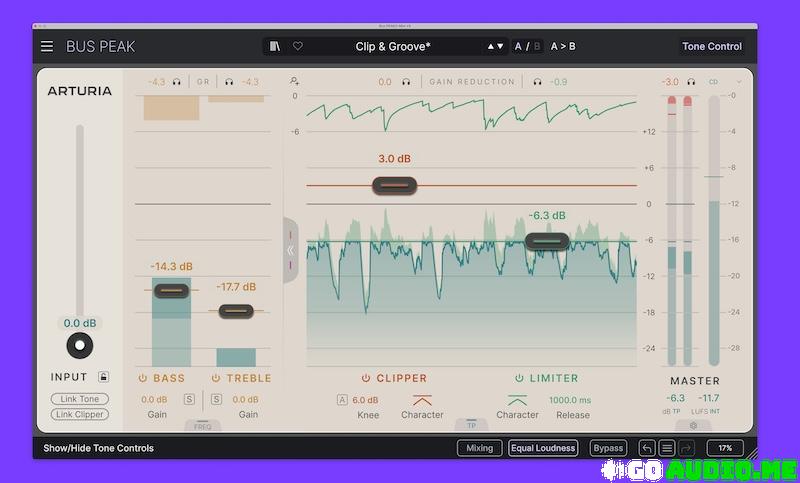Viewport: 800px width, 483px height.
Task: Open the Clip & Groove preset name
Action: pos(393,46)
